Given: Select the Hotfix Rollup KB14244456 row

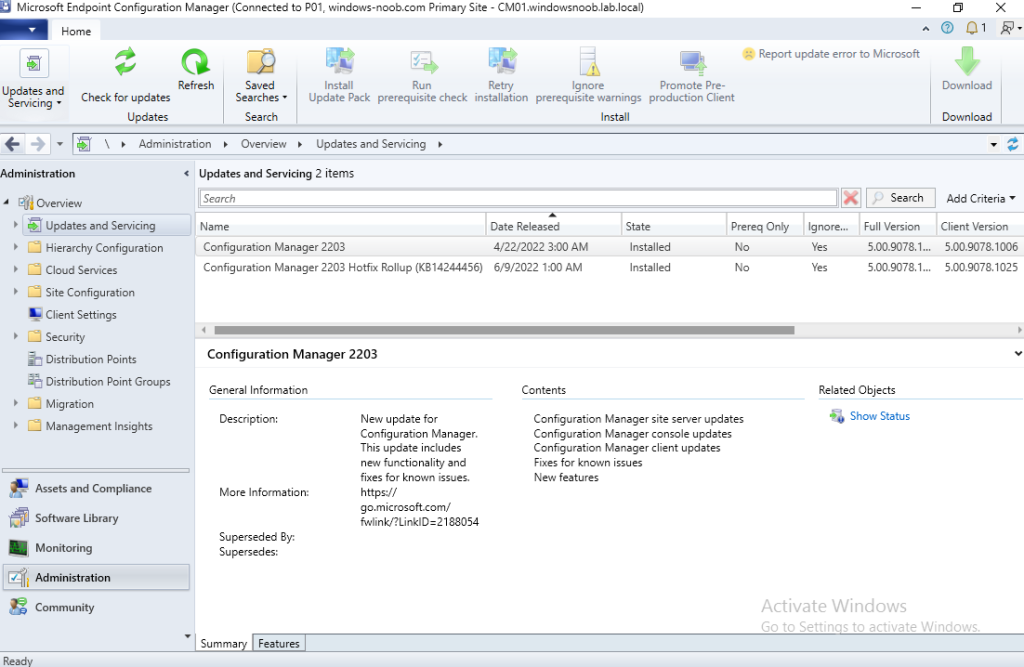Looking at the screenshot, I should (x=609, y=267).
